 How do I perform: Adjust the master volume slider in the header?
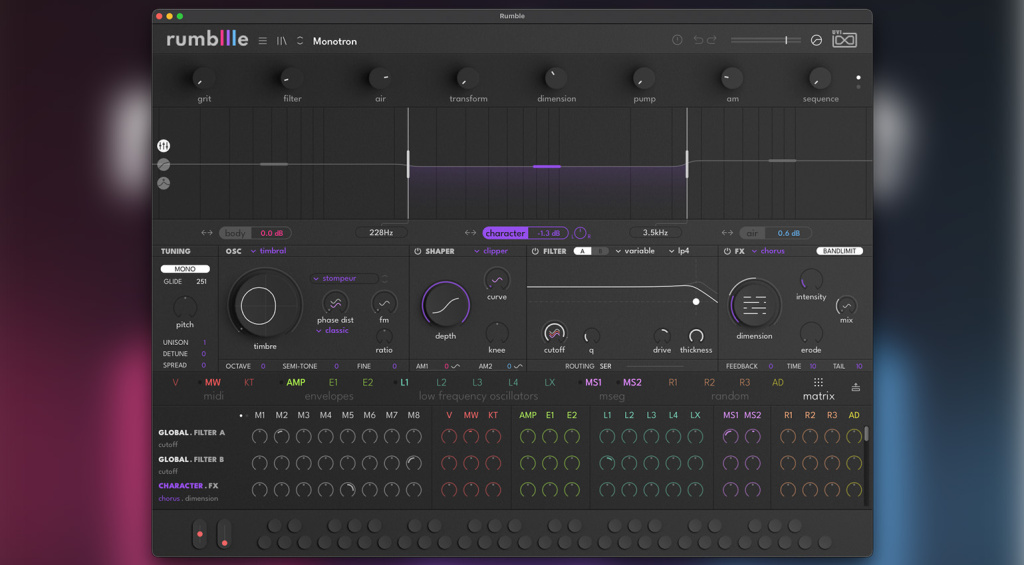[x=765, y=40]
